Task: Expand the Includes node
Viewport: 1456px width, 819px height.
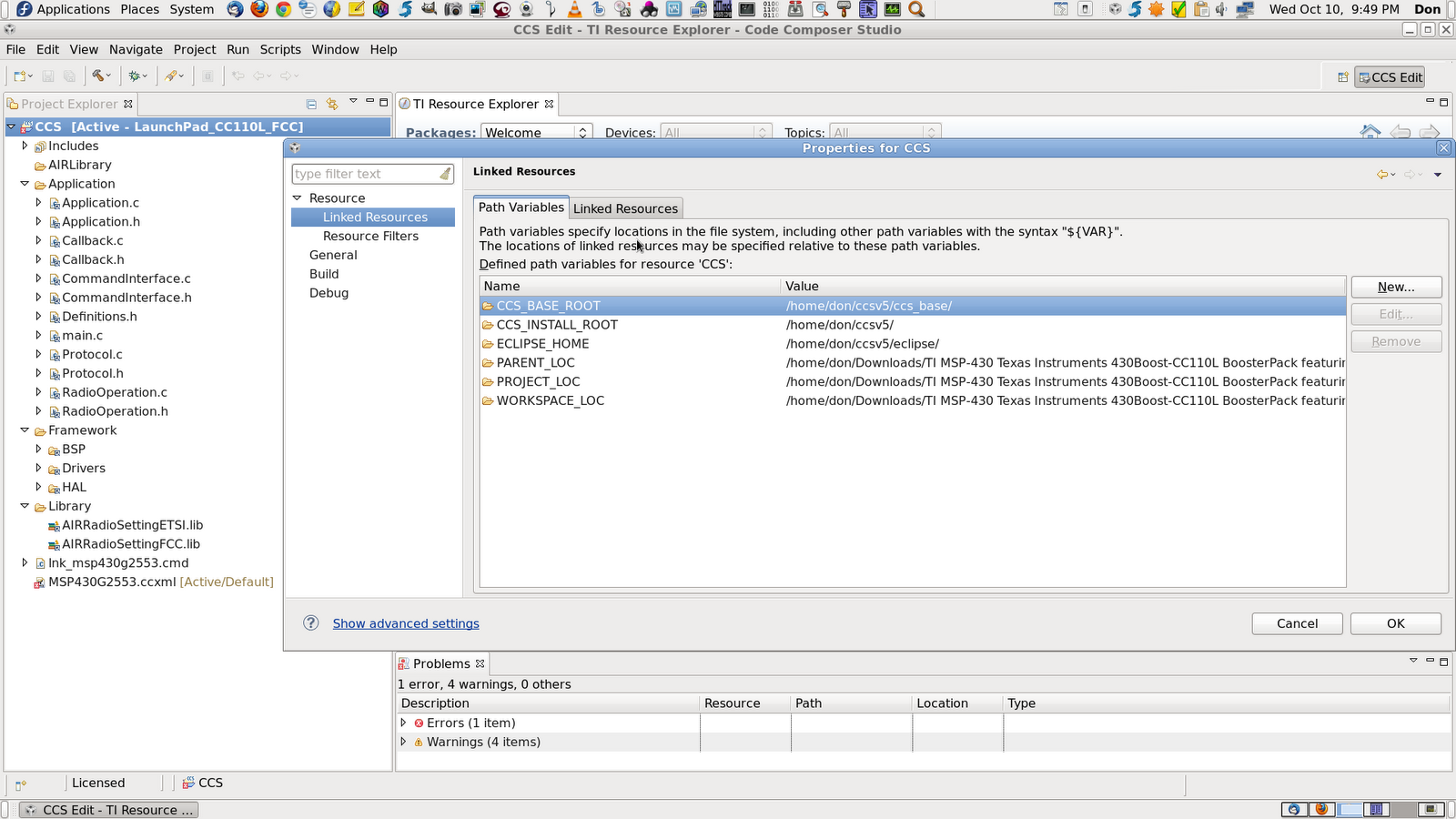Action: pos(25,146)
